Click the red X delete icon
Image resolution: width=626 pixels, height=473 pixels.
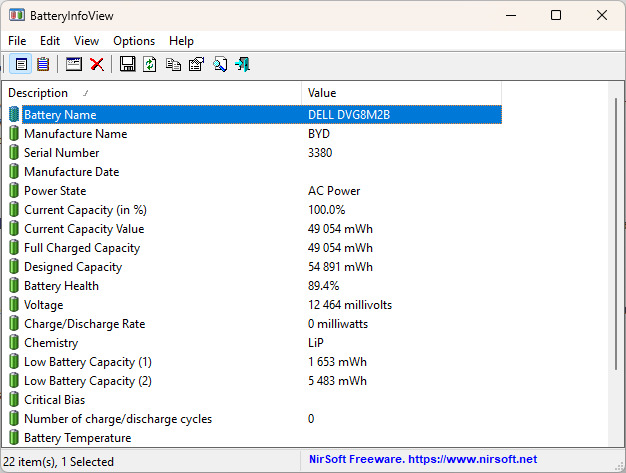point(97,64)
